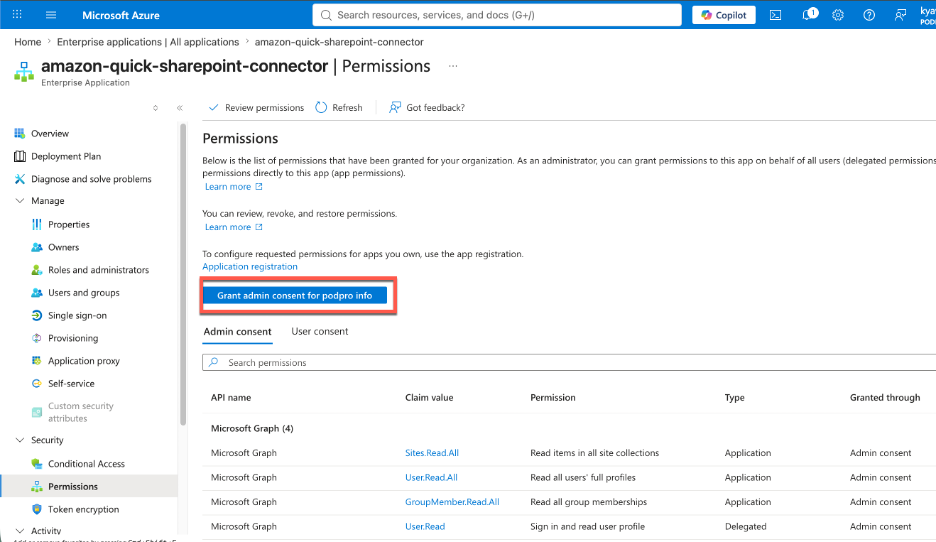Open the notifications bell

[808, 14]
